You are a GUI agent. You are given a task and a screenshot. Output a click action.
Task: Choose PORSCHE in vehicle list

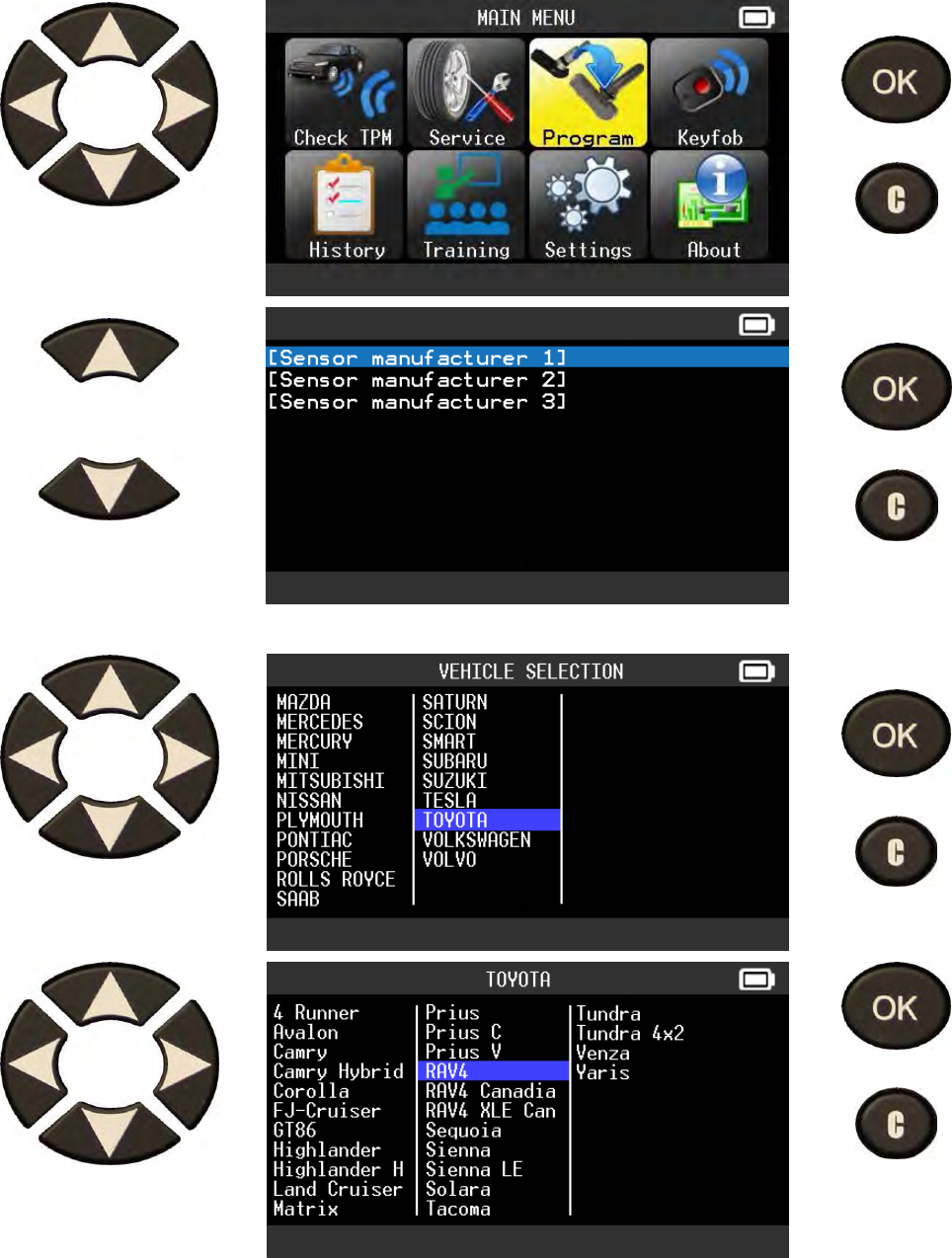coord(313,860)
